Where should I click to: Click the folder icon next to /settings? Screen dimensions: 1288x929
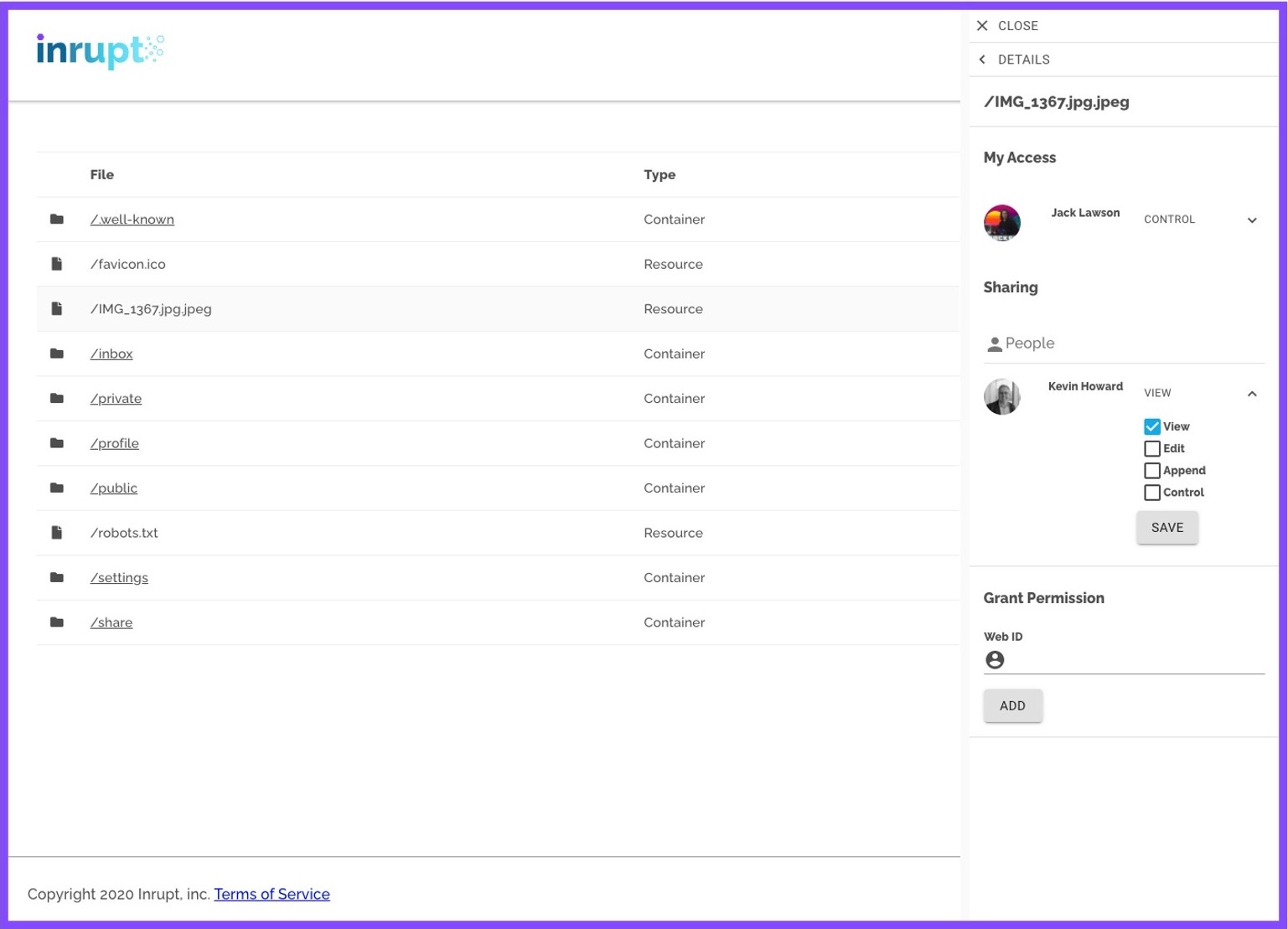coord(57,577)
